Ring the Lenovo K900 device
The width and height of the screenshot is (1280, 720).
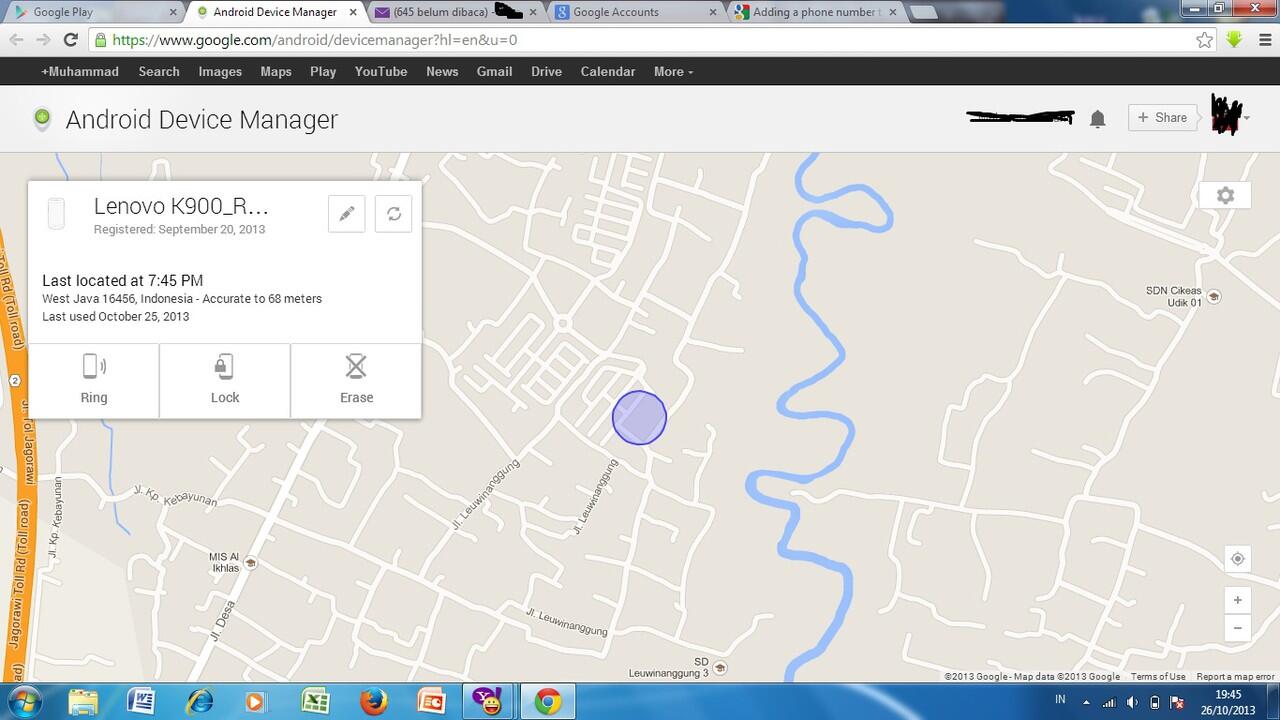click(94, 381)
